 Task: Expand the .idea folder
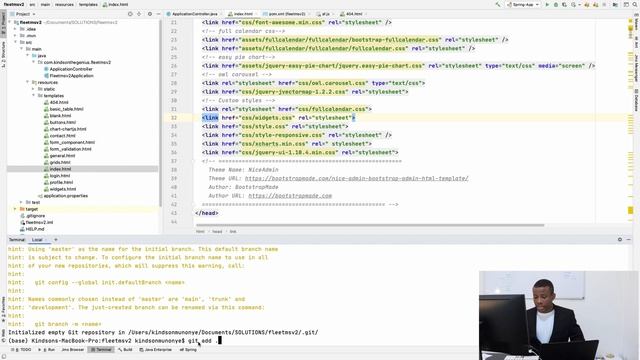16,29
